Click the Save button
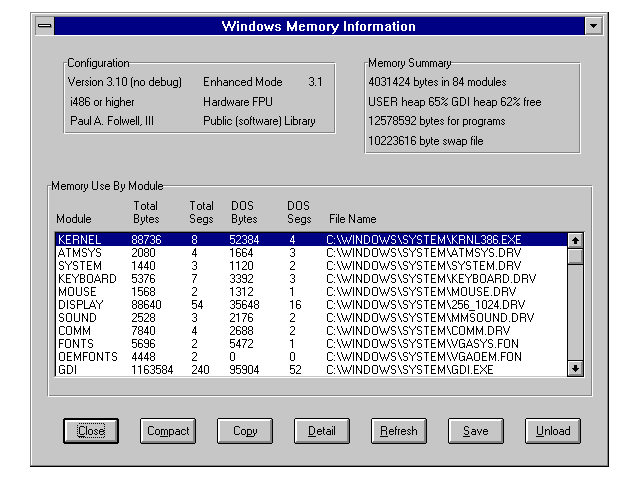This screenshot has height=480, width=640. click(476, 431)
